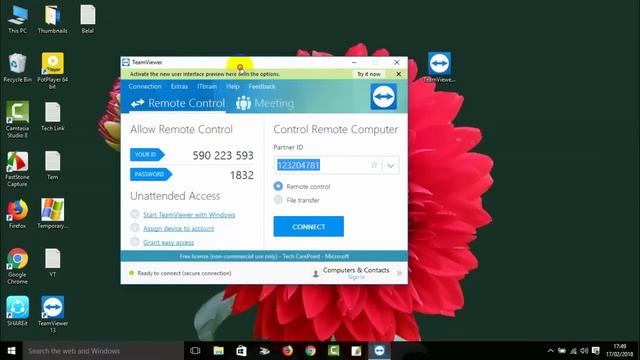Viewport: 640px width, 360px height.
Task: Toggle Start TeamViewer with Windows checkbox
Action: click(135, 214)
